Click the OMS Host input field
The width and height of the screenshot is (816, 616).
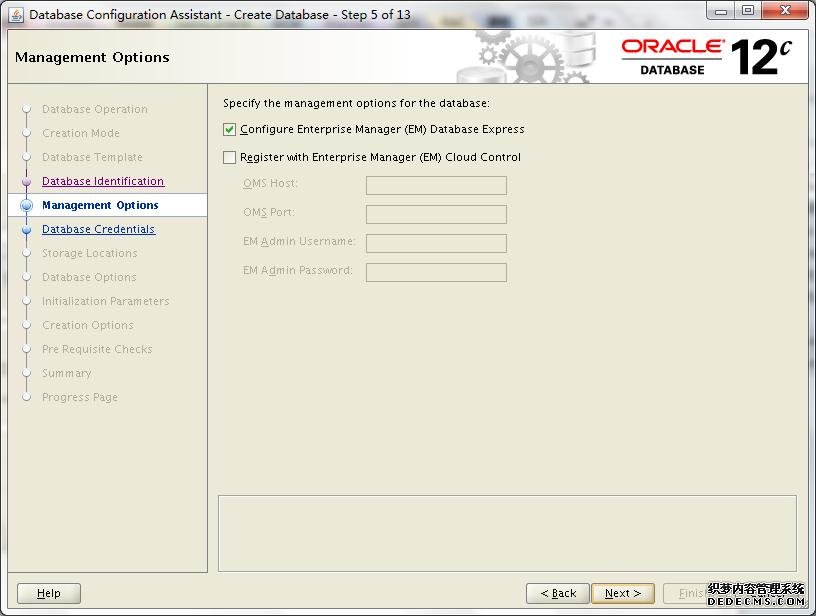pyautogui.click(x=436, y=185)
